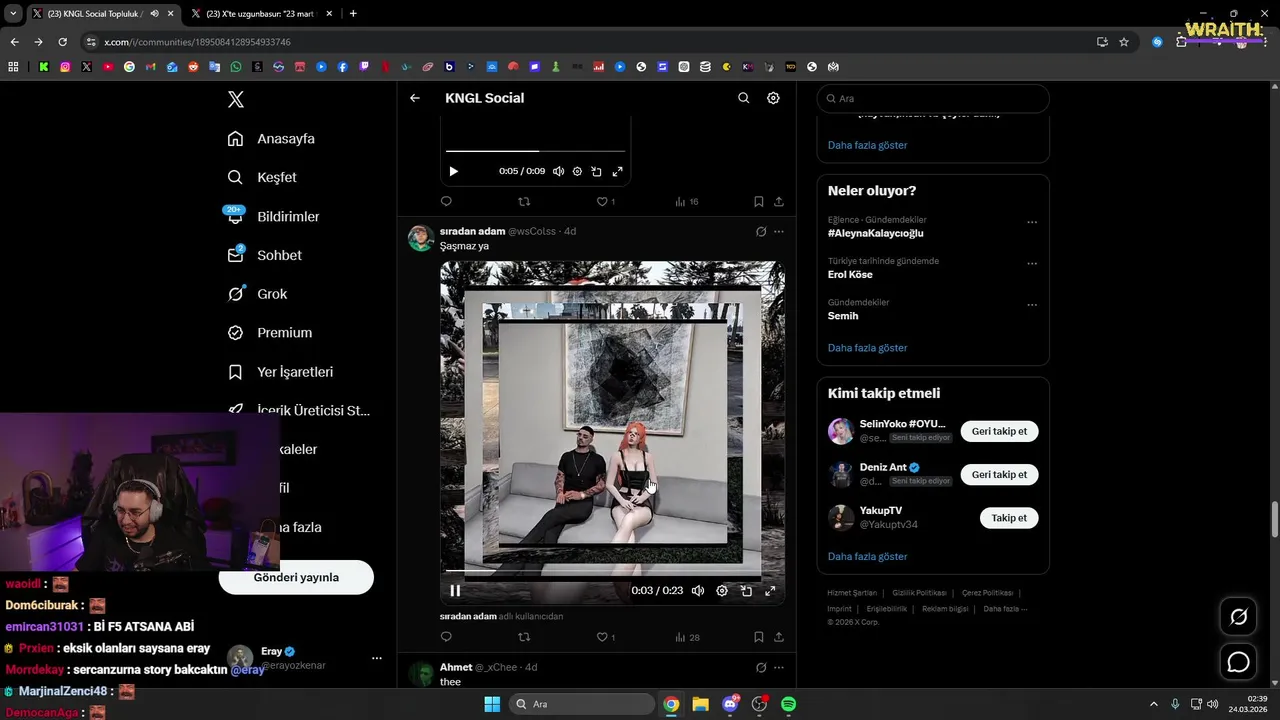Bookmark the Şaşmaz ya post
The height and width of the screenshot is (720, 1280).
pos(759,637)
